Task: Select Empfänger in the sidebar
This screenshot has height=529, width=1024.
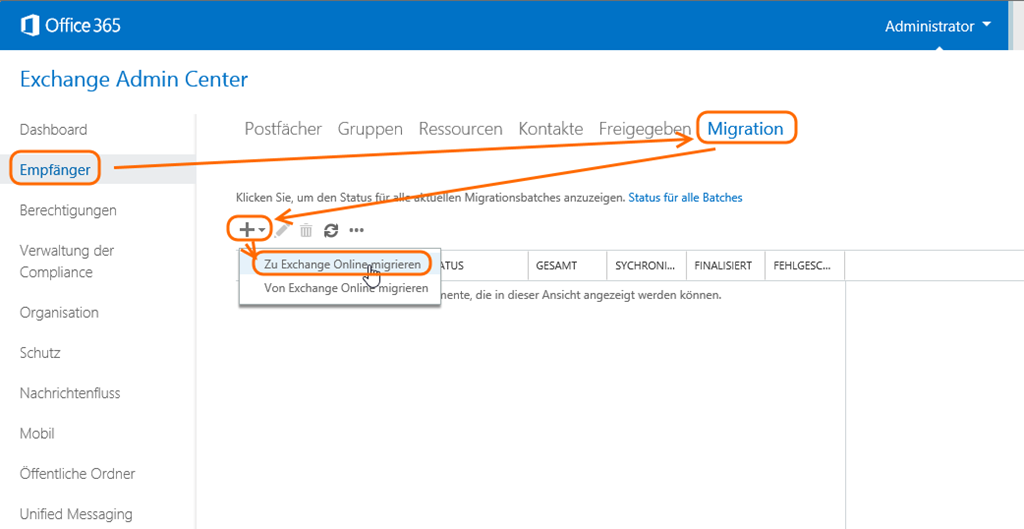Action: [55, 170]
